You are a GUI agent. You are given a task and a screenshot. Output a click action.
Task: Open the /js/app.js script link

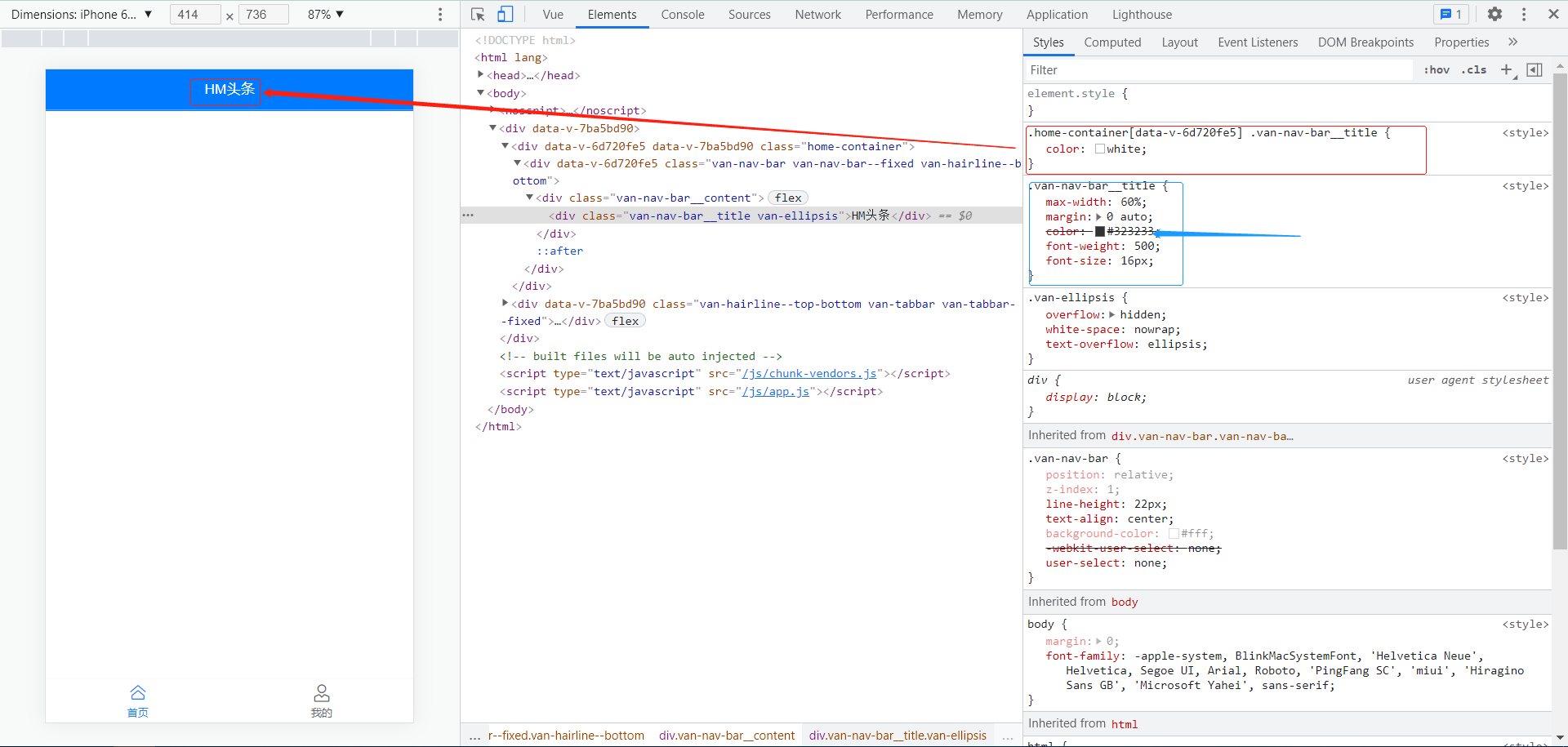click(776, 392)
